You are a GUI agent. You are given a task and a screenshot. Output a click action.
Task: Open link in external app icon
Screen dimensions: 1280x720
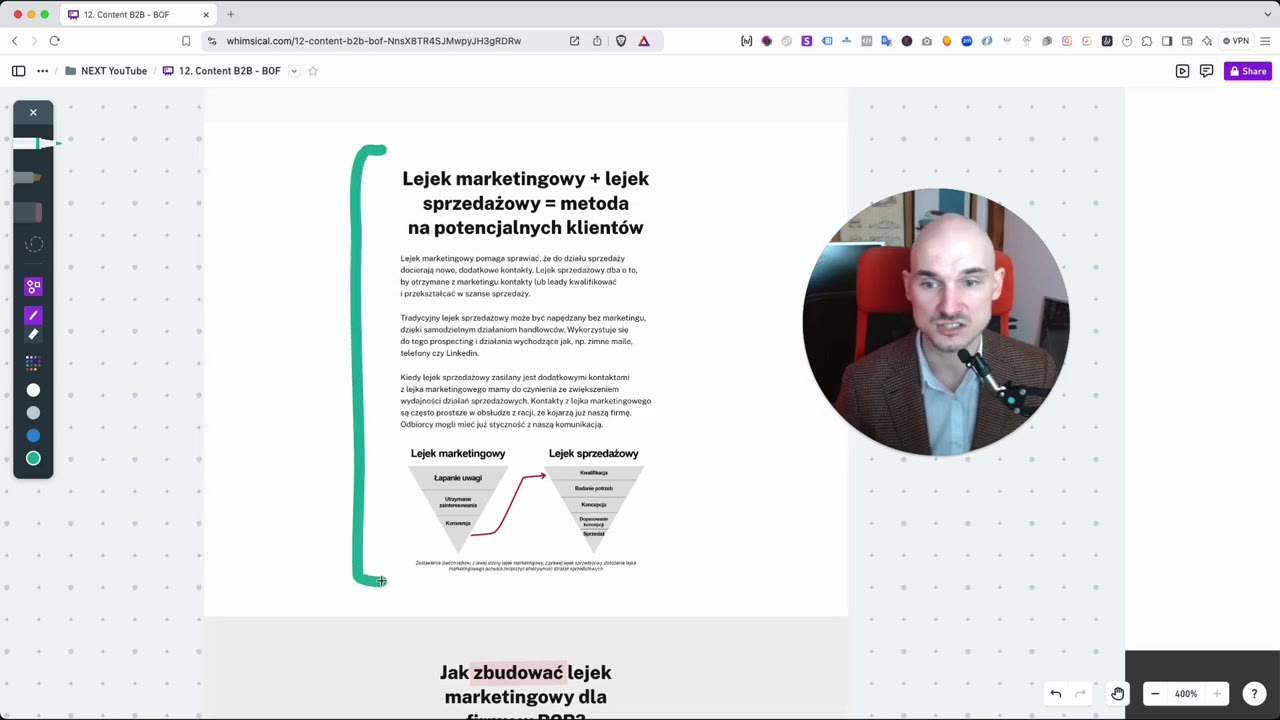pos(574,41)
